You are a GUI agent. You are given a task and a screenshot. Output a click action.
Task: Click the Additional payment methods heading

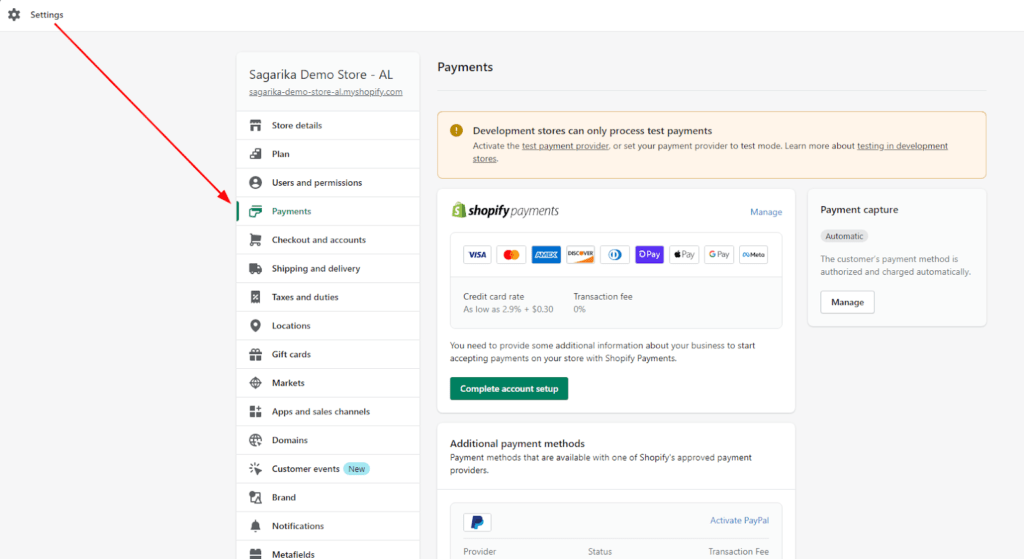[x=517, y=443]
